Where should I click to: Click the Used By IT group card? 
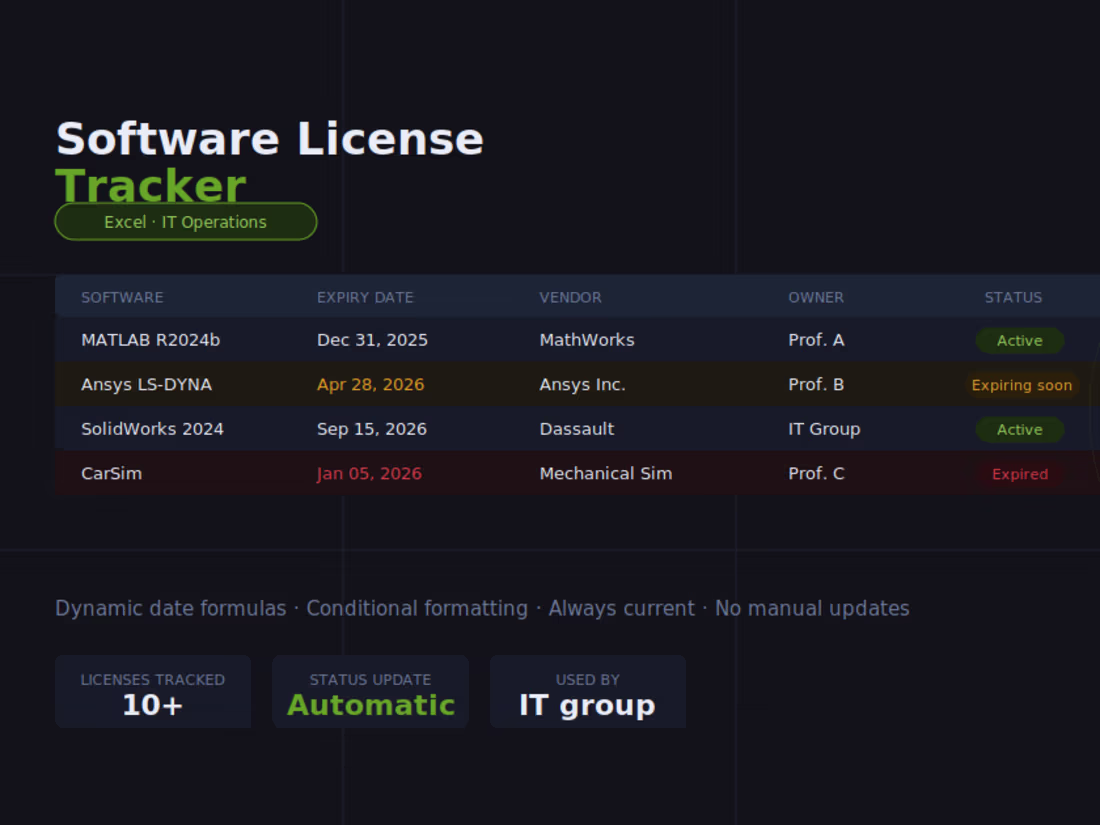coord(588,692)
